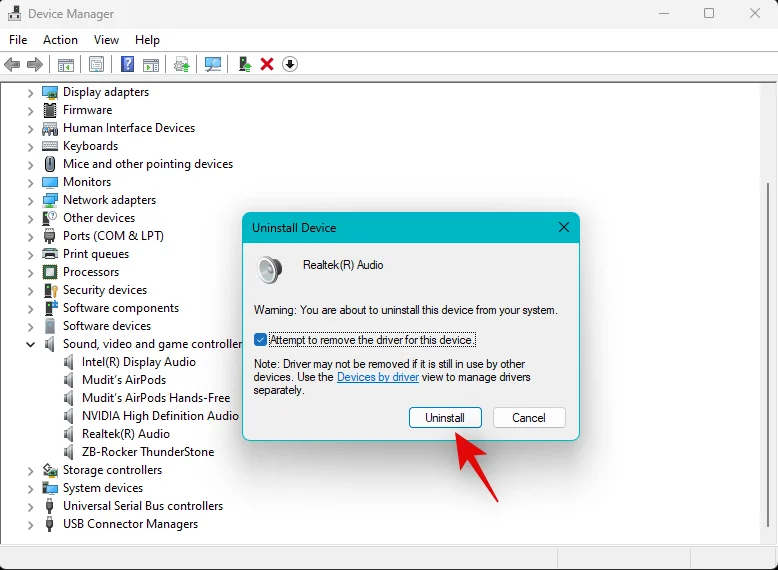Expand the Storage controllers category
Screen dimensions: 778x570
point(30,470)
